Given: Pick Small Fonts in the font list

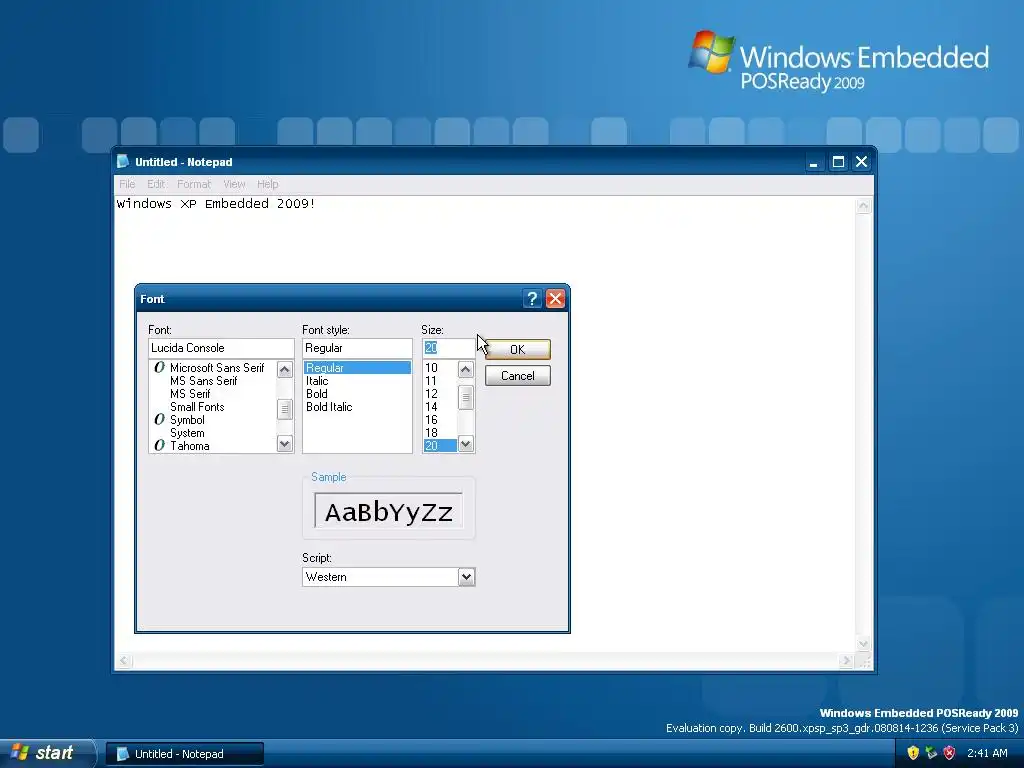Looking at the screenshot, I should (x=197, y=407).
